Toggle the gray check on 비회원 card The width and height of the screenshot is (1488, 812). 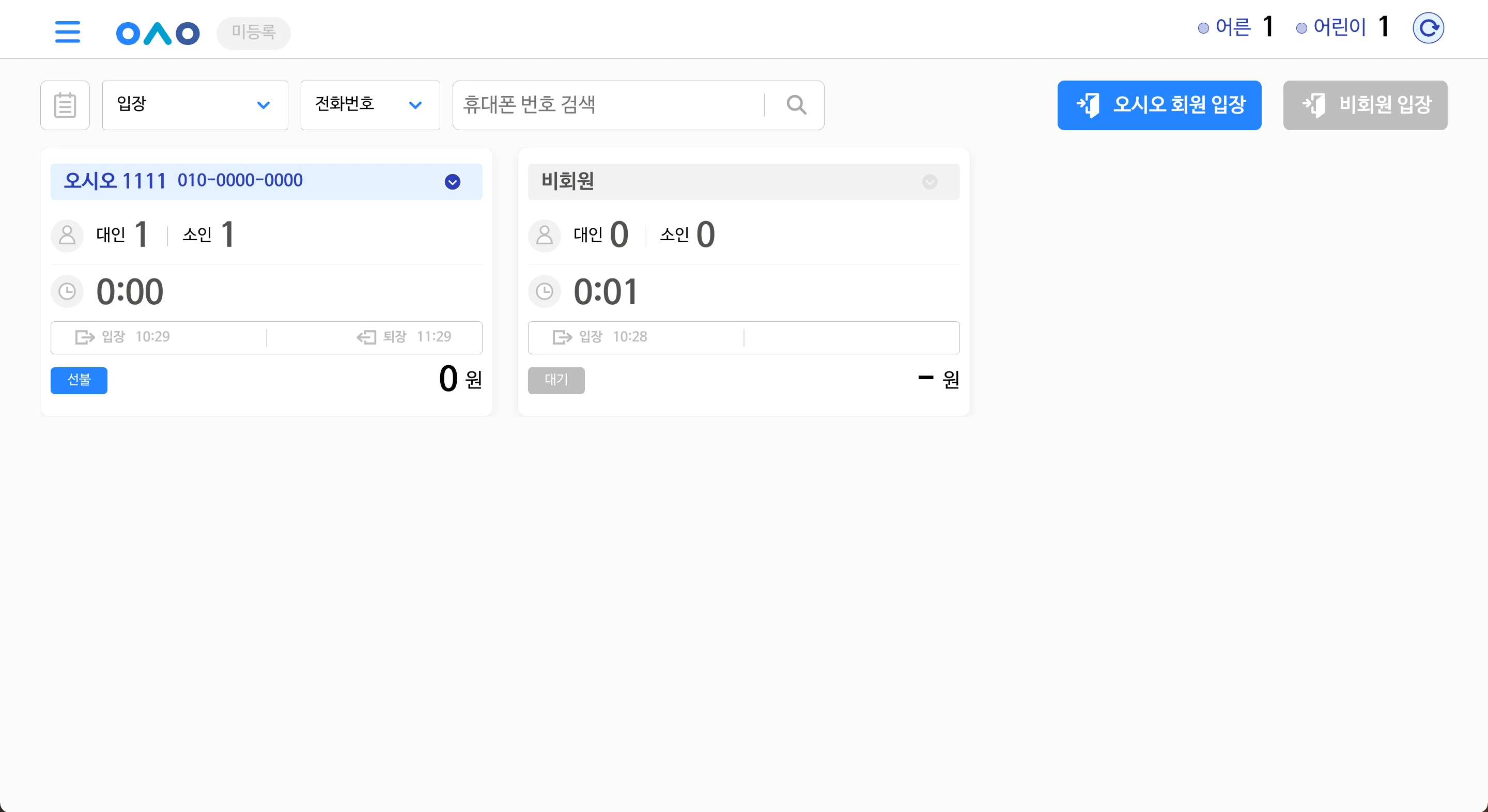(929, 182)
